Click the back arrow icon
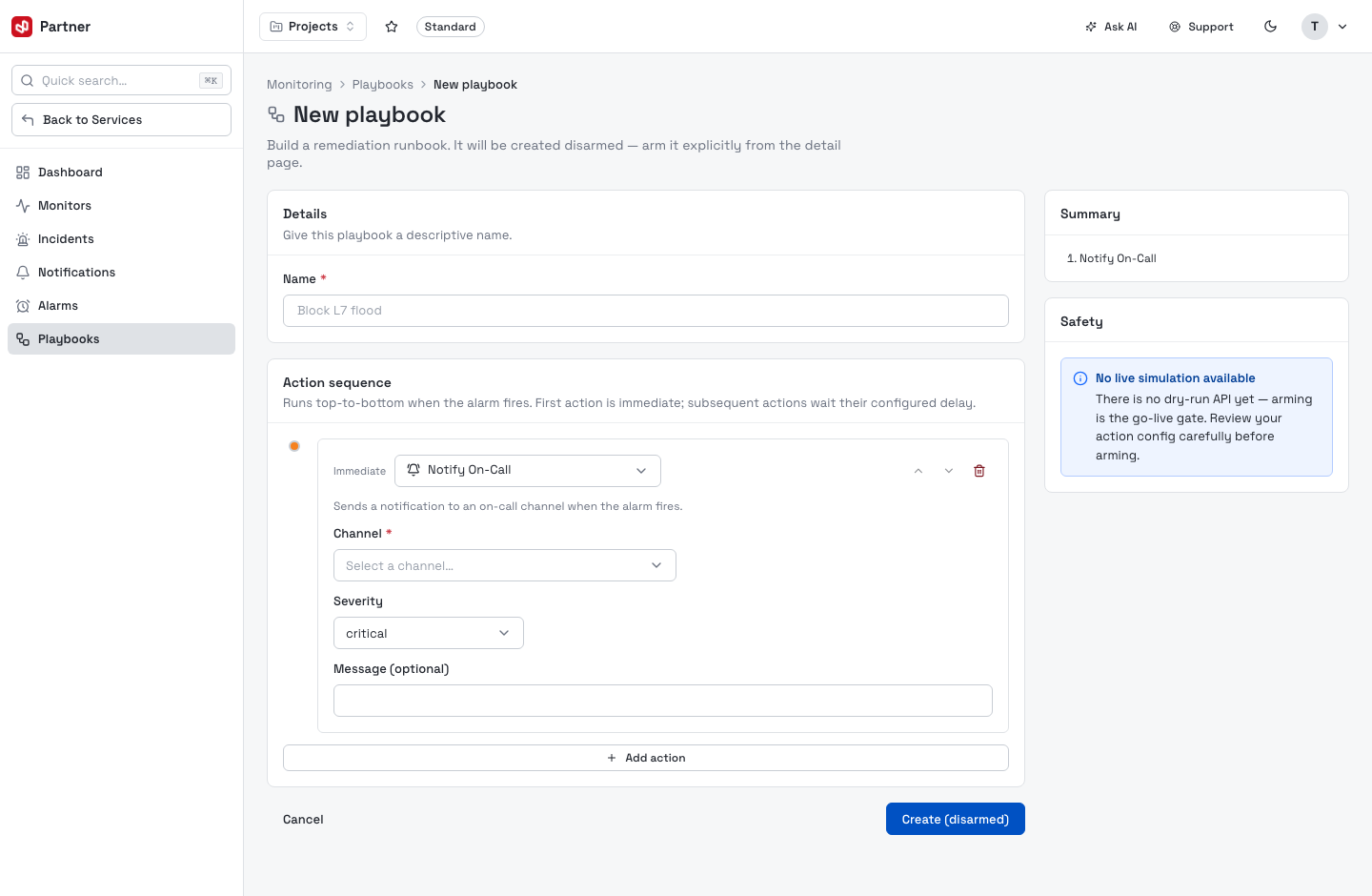Viewport: 1372px width, 896px height. (x=28, y=120)
